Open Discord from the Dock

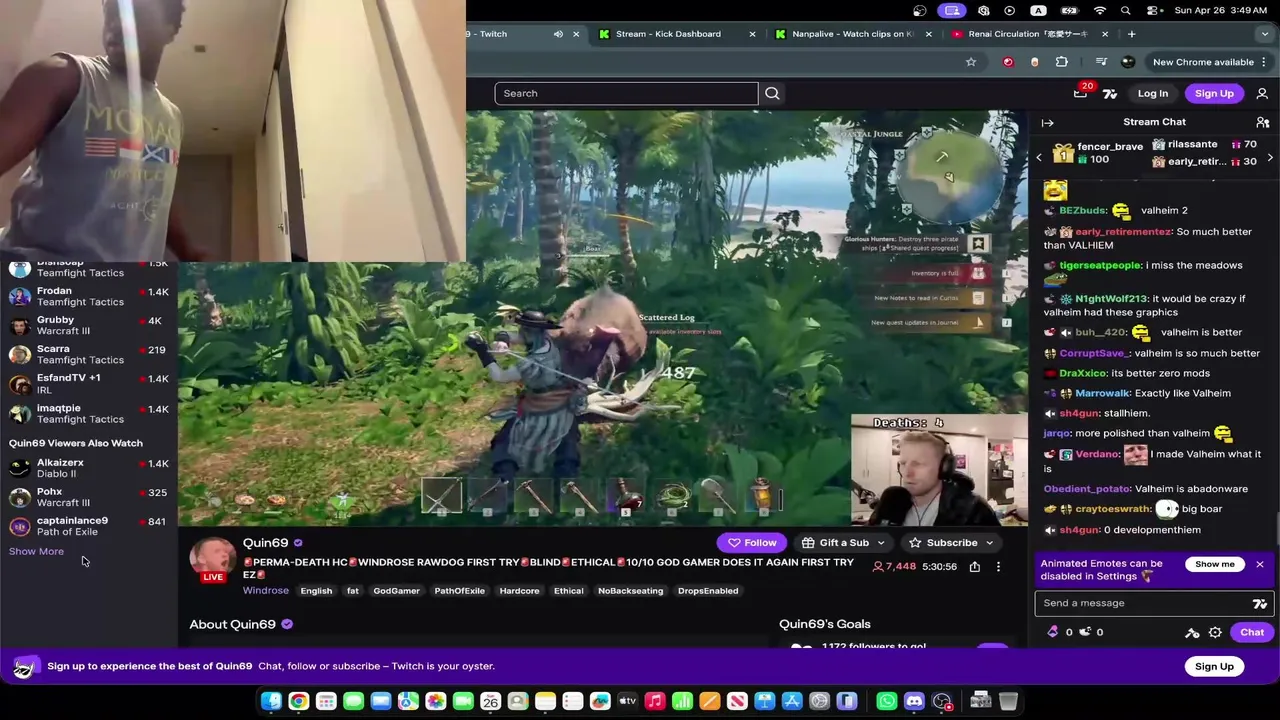click(914, 701)
